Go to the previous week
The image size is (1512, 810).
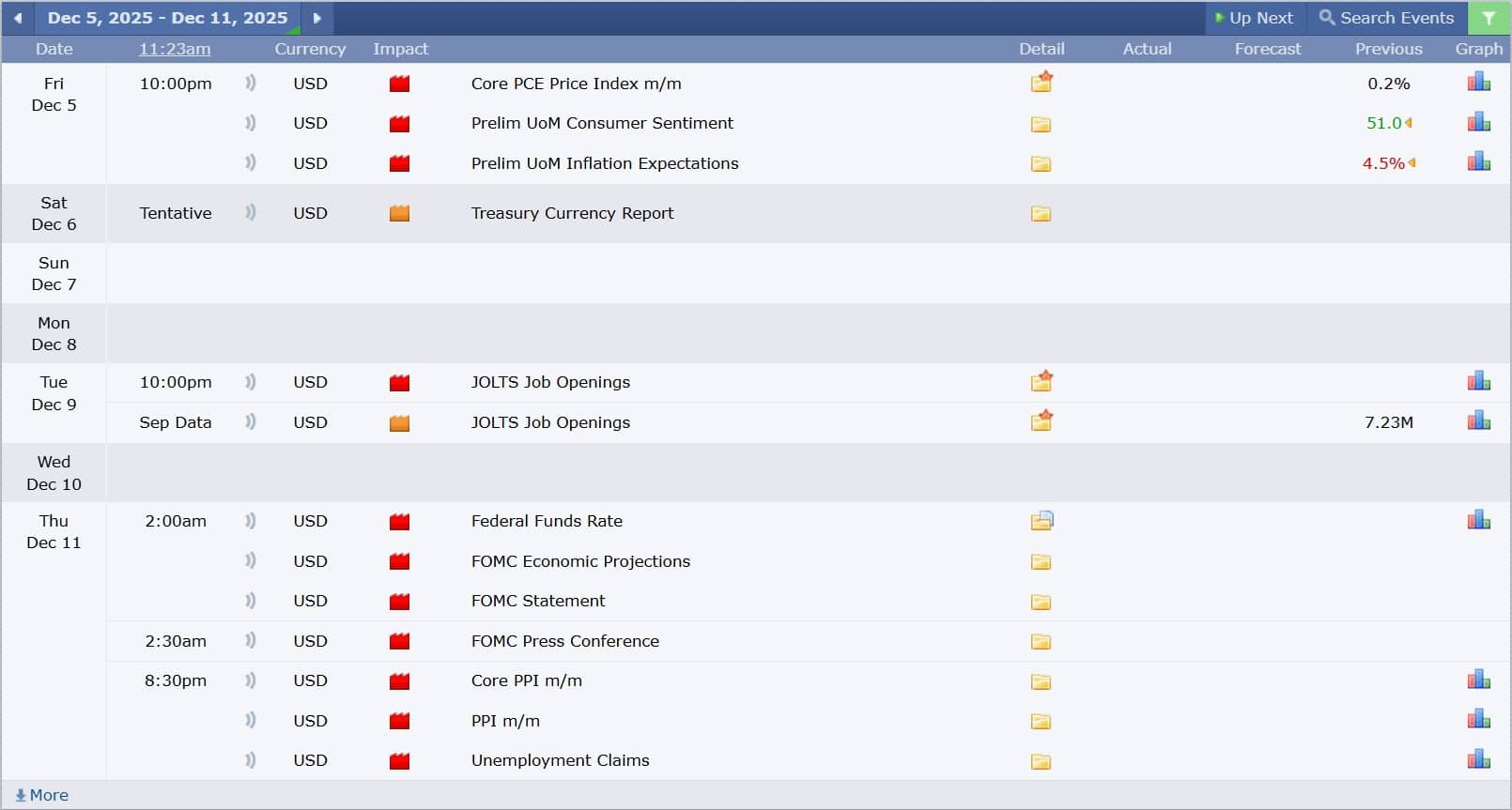click(x=18, y=18)
